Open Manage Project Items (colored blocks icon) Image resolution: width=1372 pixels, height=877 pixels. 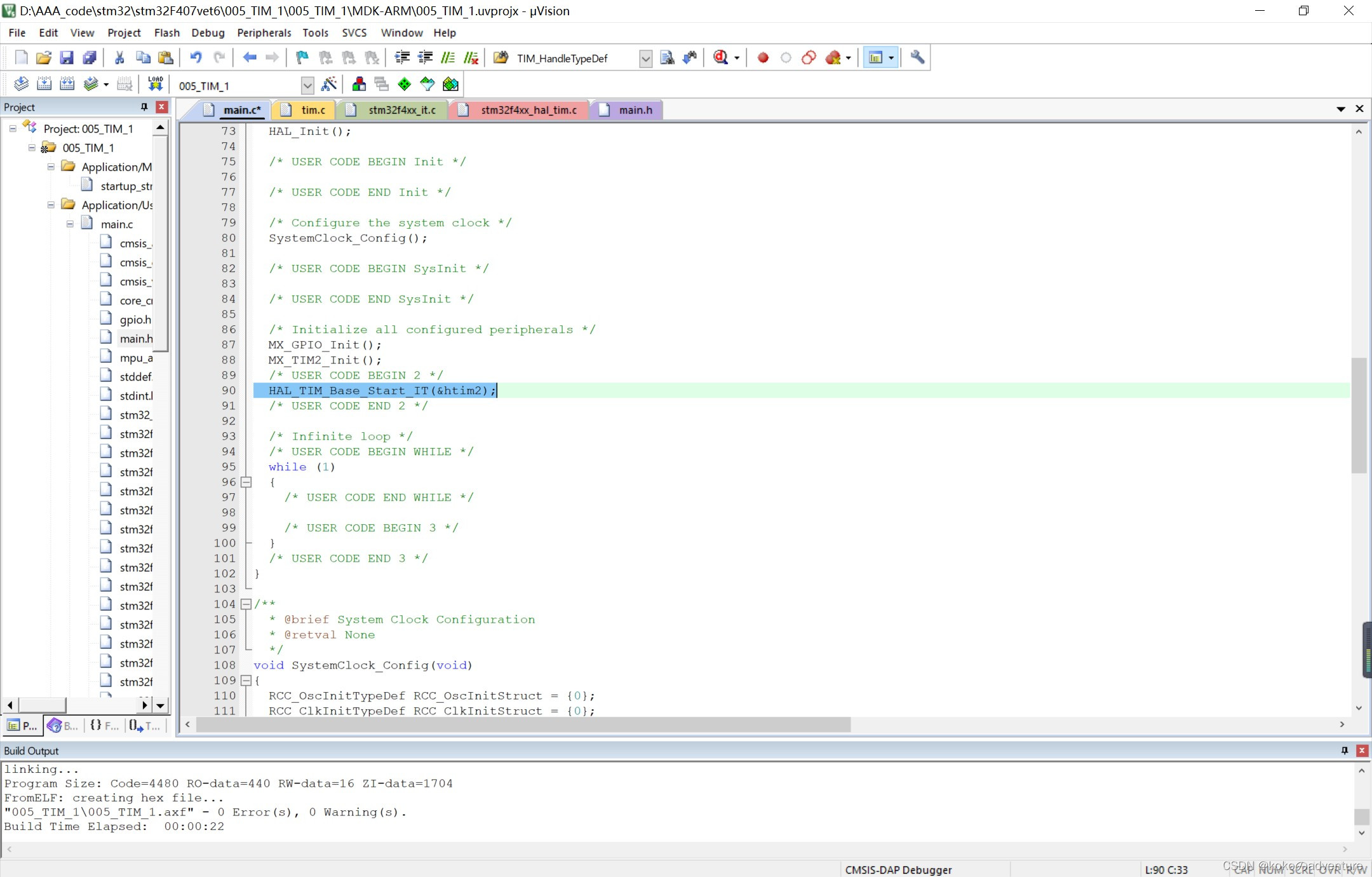(x=359, y=84)
